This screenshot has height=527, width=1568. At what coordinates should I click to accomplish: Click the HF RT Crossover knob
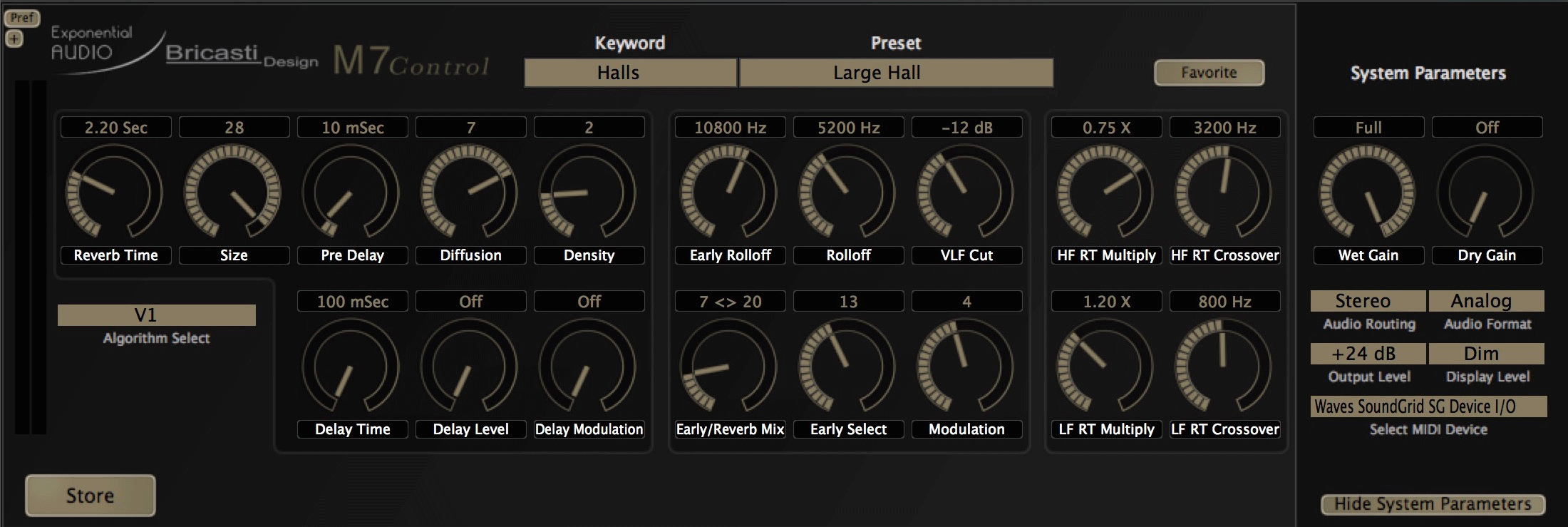tap(1223, 192)
